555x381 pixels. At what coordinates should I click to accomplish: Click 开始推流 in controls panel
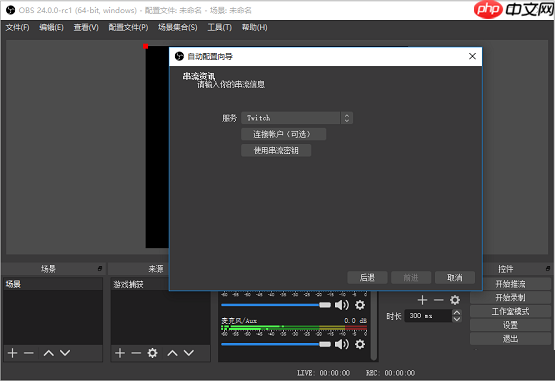510,284
